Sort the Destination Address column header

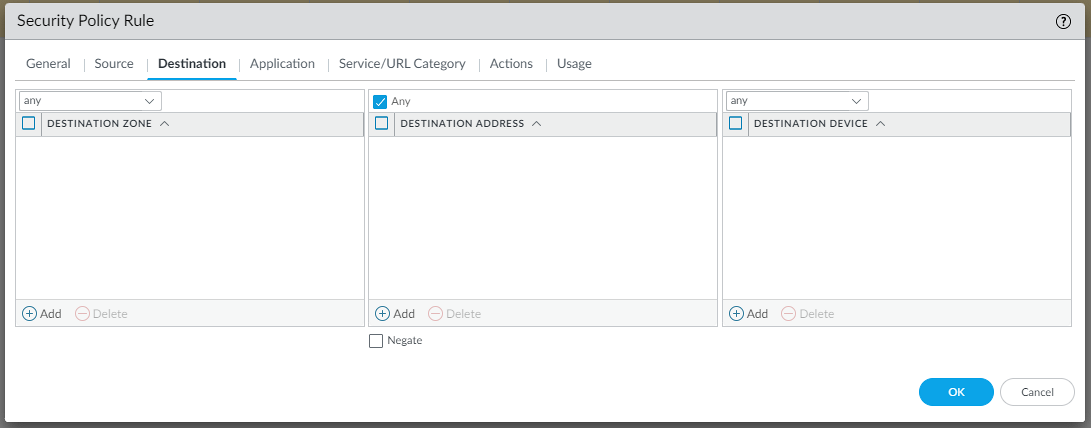pyautogui.click(x=462, y=124)
